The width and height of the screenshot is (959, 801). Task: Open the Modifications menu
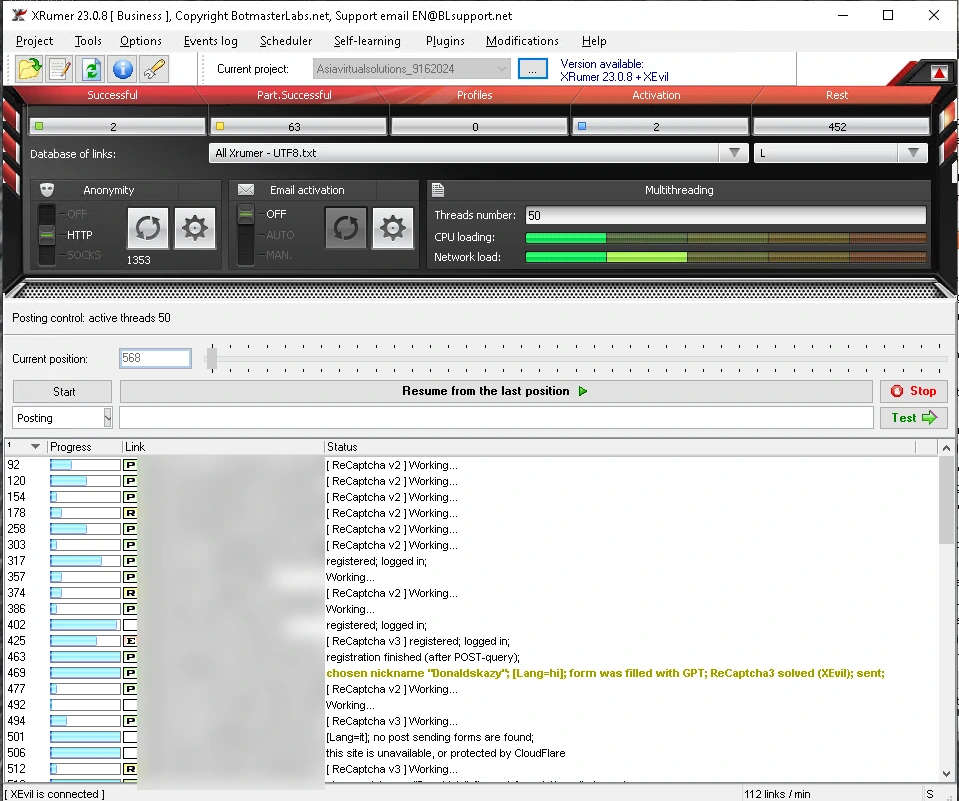pyautogui.click(x=522, y=41)
